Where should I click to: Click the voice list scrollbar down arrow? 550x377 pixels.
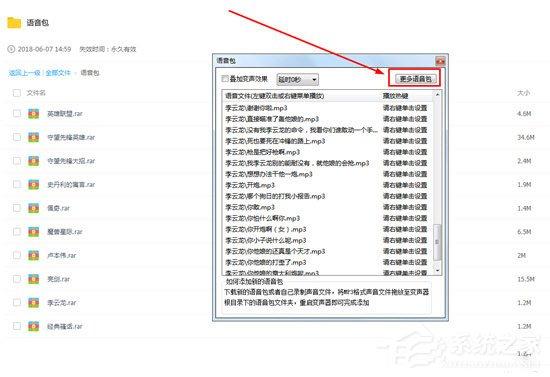tap(437, 270)
